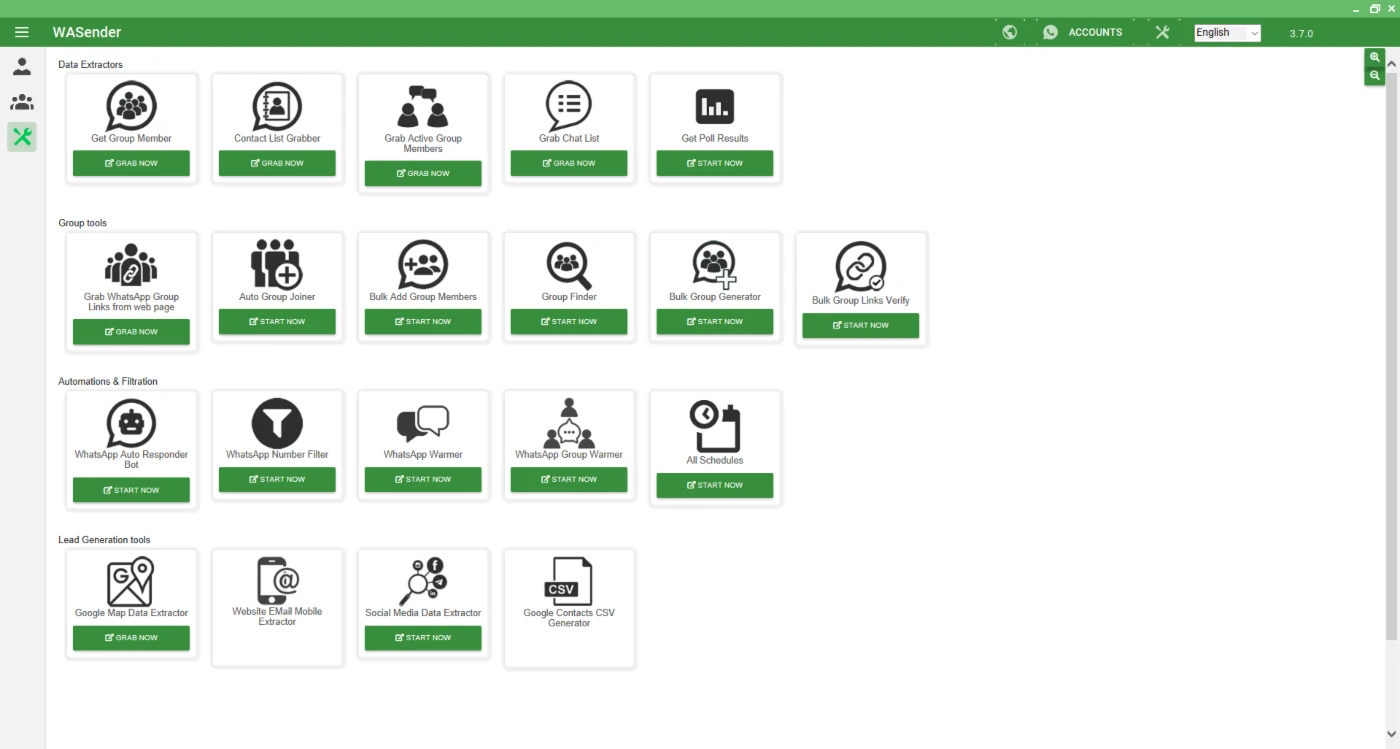The image size is (1400, 749).
Task: Start now under Bulk Group Links Verify
Action: [x=861, y=325]
